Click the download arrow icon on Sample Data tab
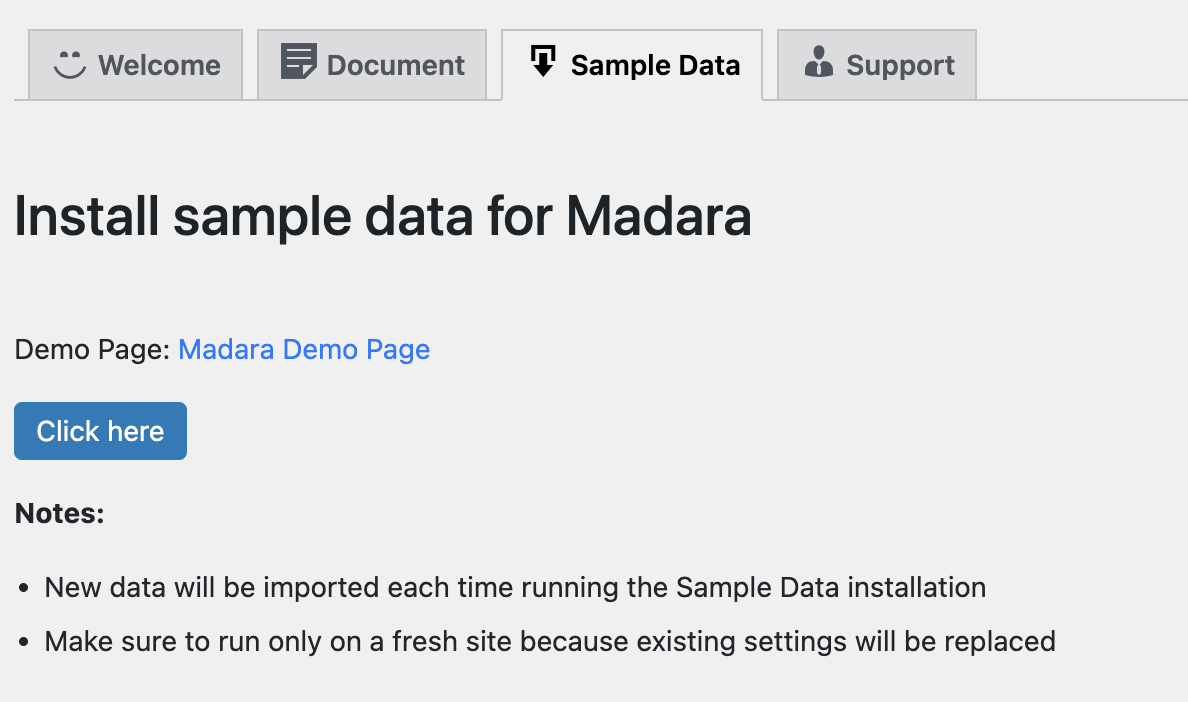Viewport: 1188px width, 702px height. coord(543,62)
